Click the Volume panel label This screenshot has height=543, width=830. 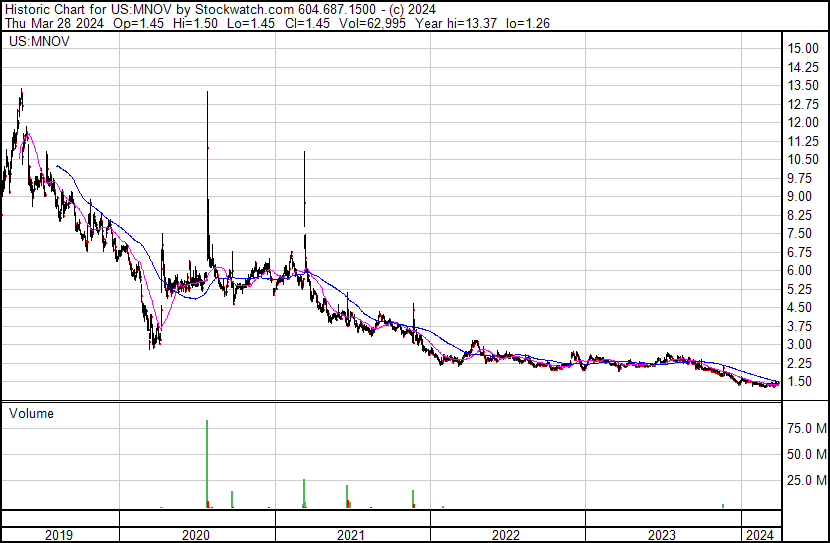click(32, 413)
